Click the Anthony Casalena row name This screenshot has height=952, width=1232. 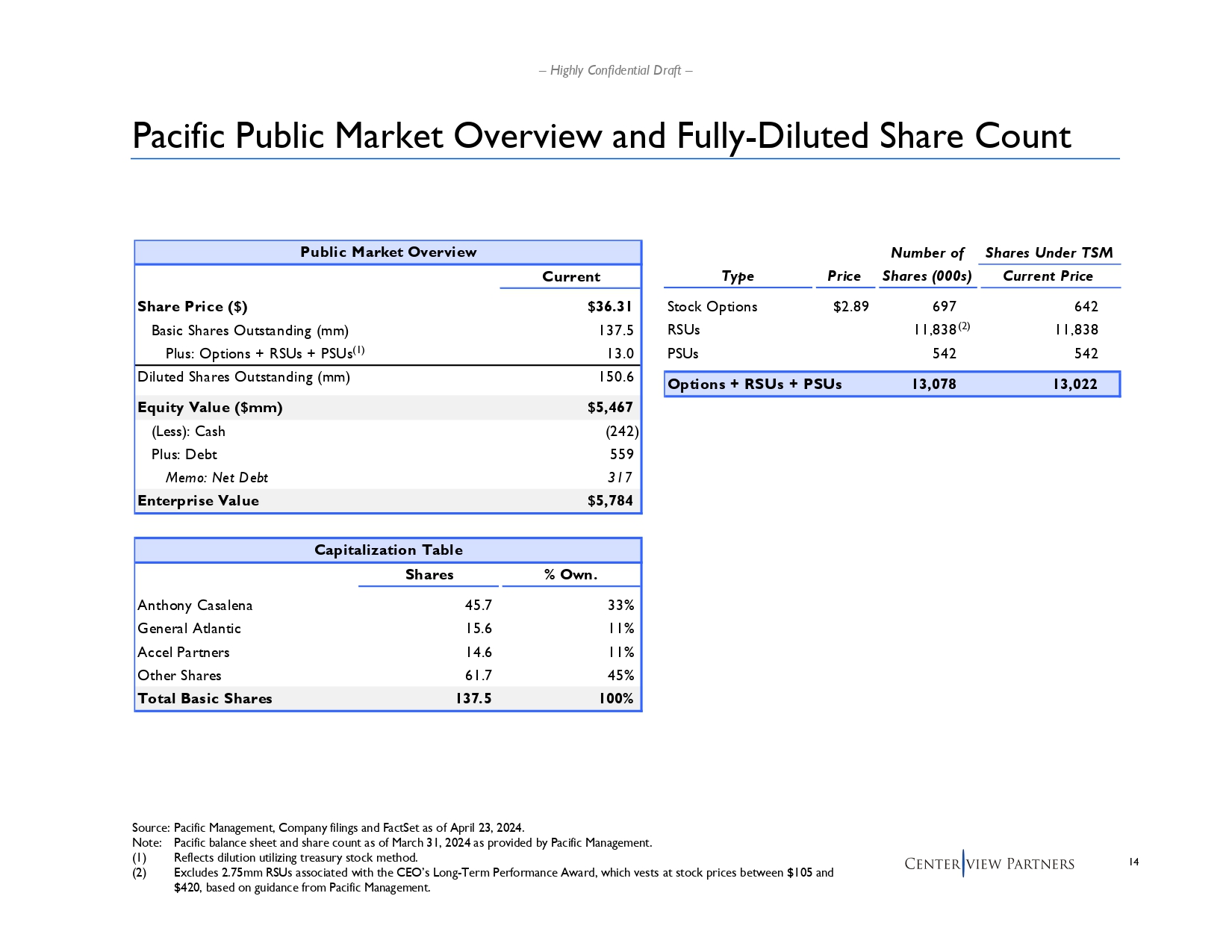click(x=195, y=606)
